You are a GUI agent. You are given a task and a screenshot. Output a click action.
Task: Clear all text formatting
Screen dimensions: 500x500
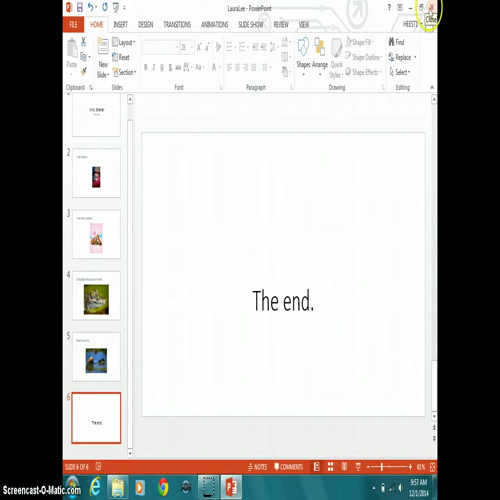(218, 47)
